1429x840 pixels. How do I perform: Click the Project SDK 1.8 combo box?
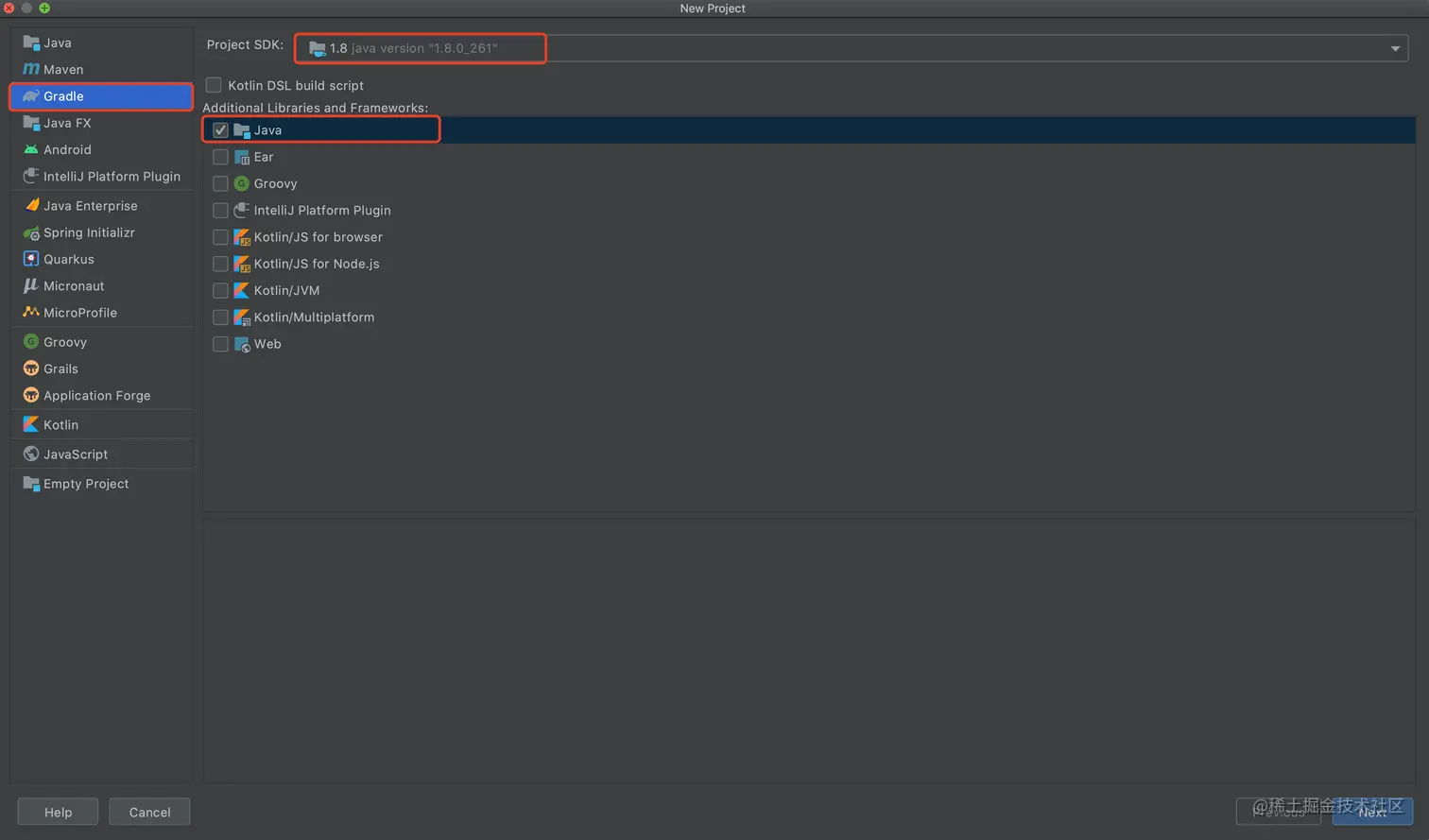coord(852,48)
